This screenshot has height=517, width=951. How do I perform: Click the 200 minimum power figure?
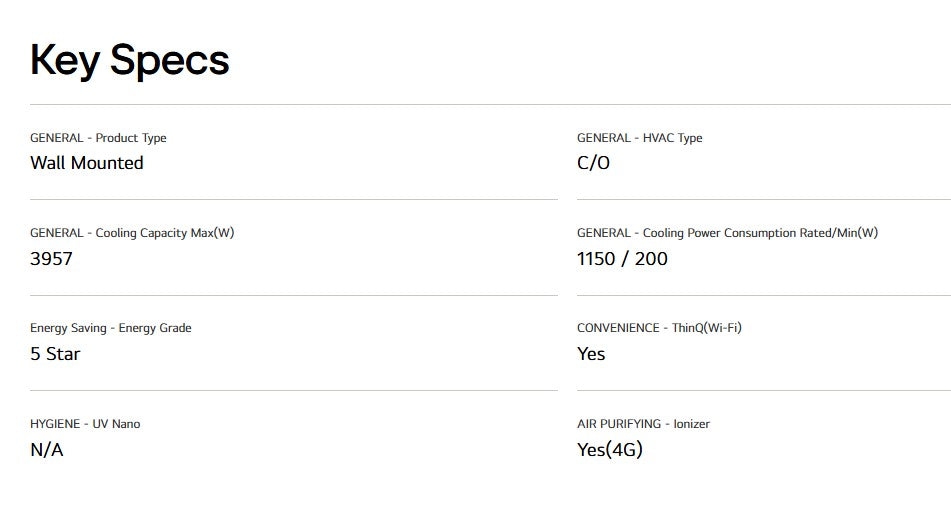(x=651, y=258)
